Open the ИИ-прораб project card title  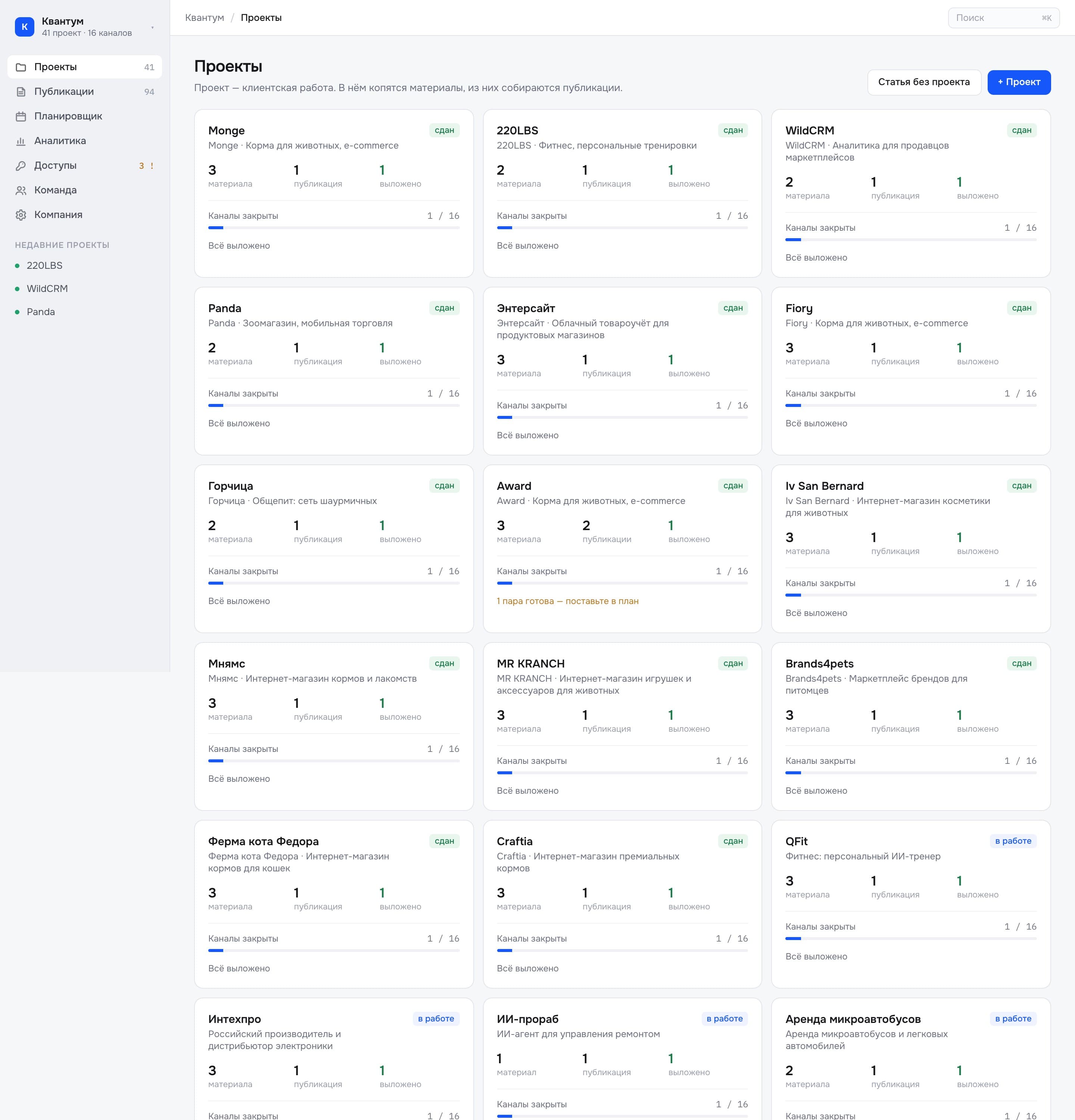pos(528,1020)
